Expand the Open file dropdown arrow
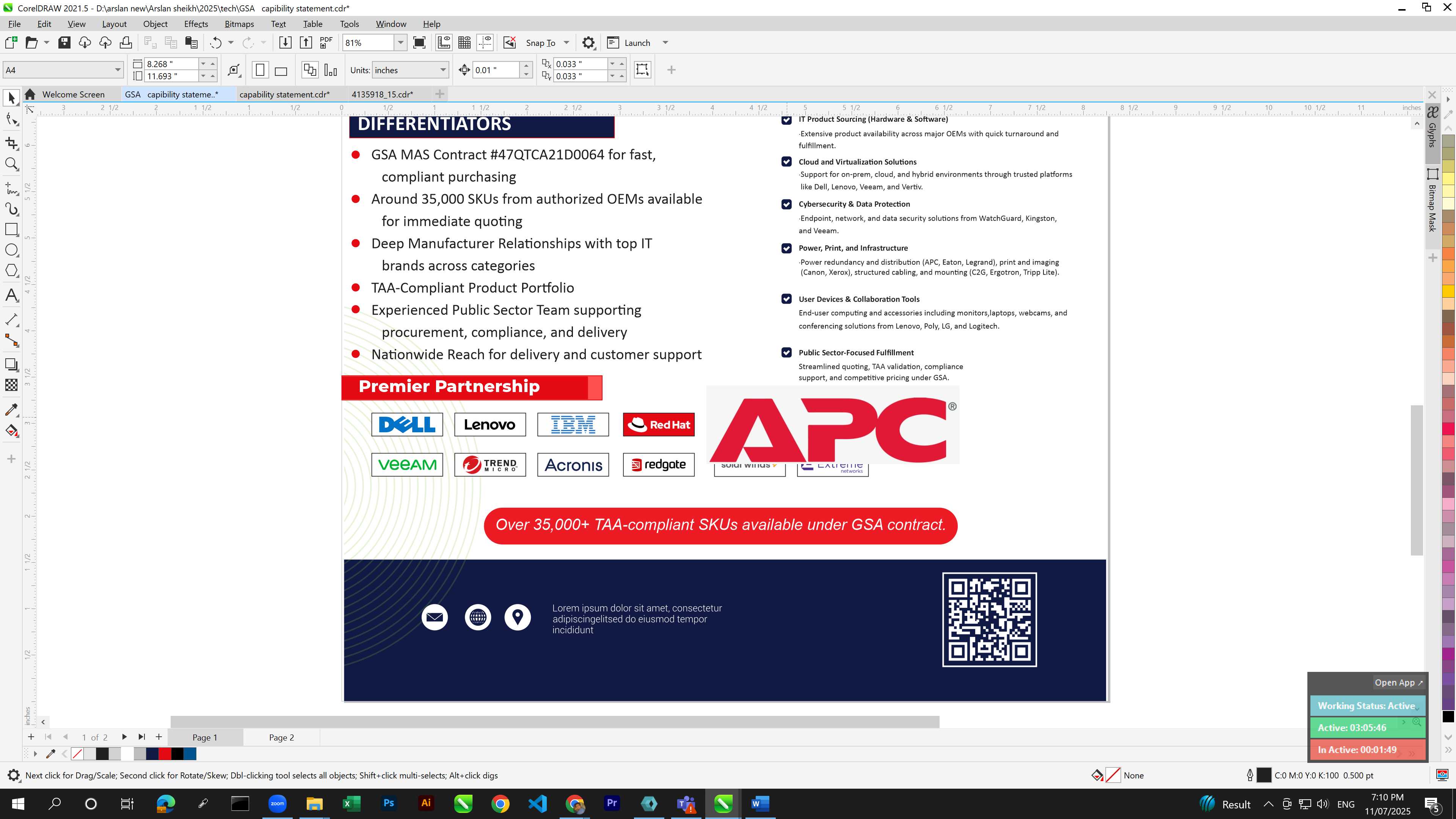Image resolution: width=1456 pixels, height=819 pixels. (x=46, y=42)
